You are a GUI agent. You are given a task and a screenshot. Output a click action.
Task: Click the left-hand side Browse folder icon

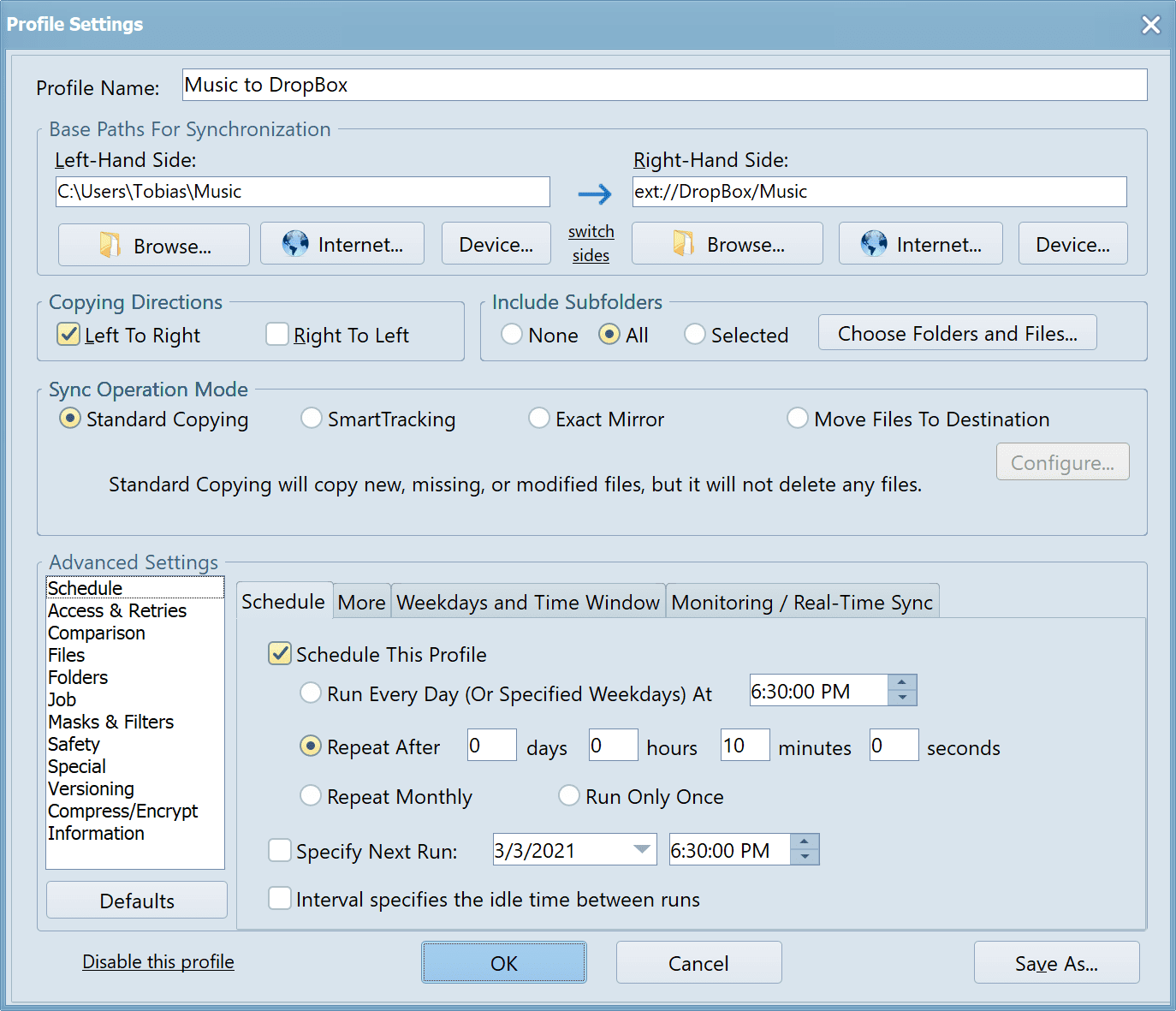(110, 245)
